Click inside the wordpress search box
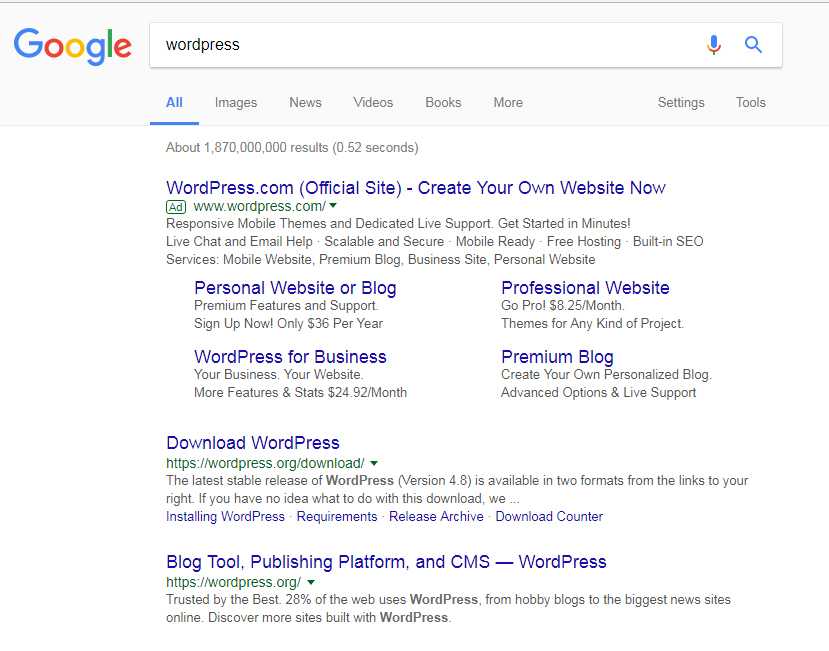This screenshot has height=651, width=829. point(420,45)
